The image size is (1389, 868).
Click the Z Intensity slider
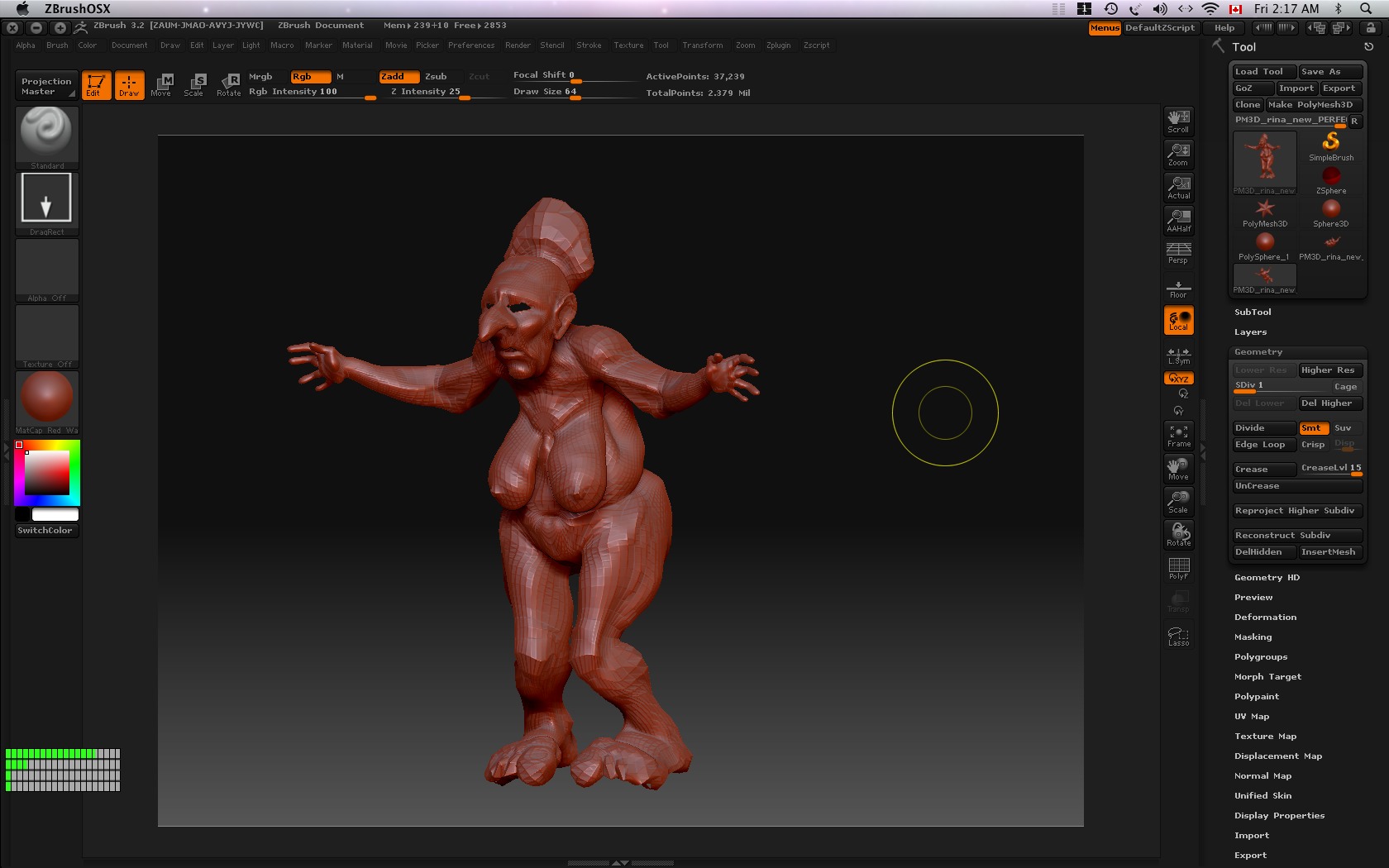tap(446, 92)
